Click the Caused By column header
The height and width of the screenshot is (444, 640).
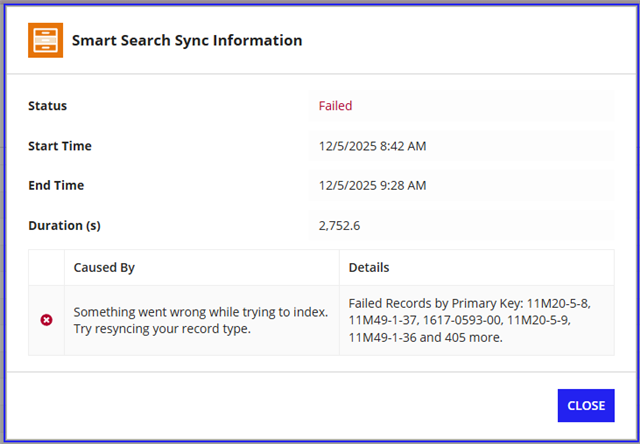(104, 268)
